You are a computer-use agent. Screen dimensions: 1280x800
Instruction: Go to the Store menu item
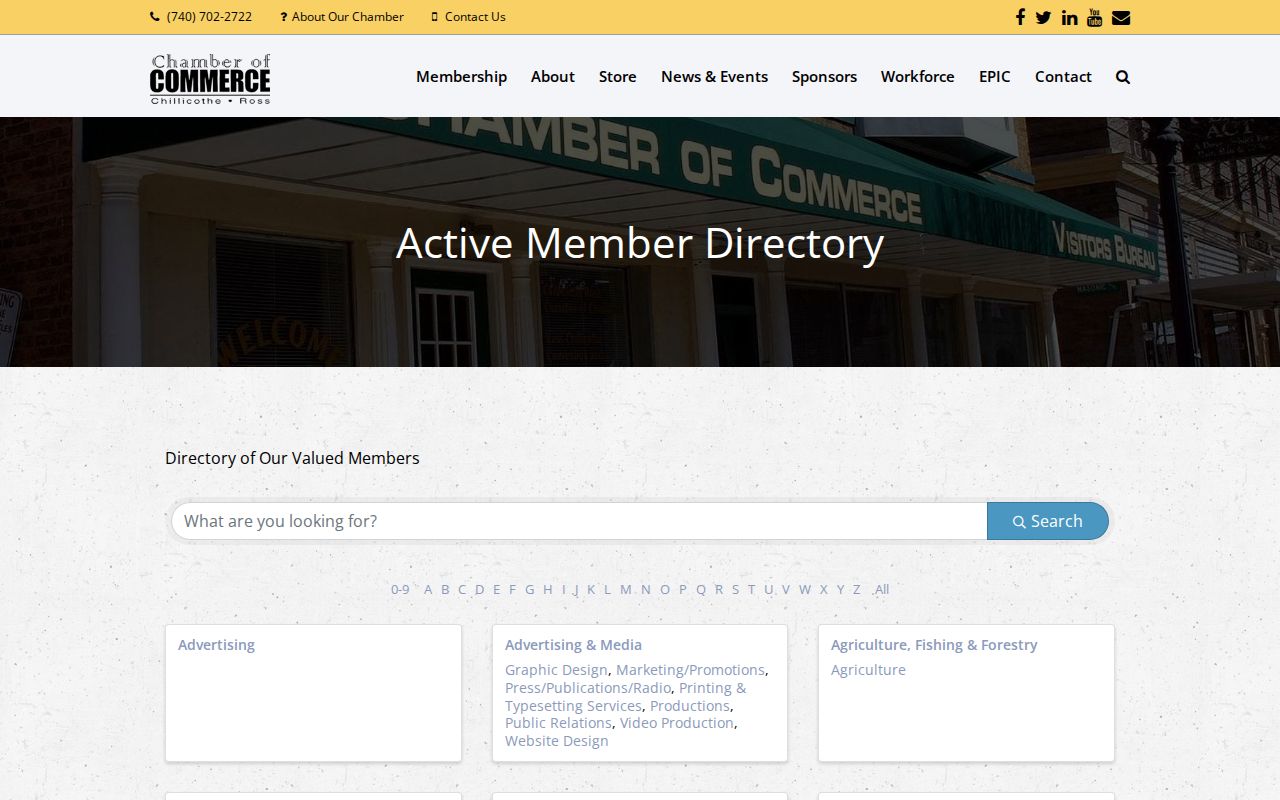pos(618,77)
